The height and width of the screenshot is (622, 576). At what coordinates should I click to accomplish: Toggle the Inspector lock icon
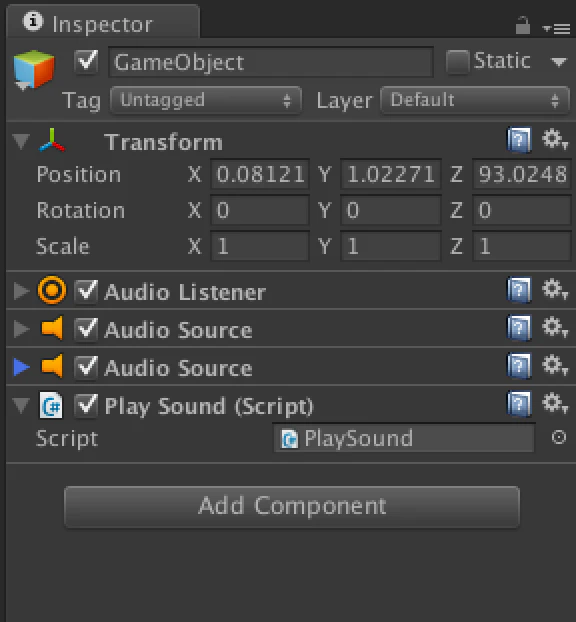[x=522, y=25]
